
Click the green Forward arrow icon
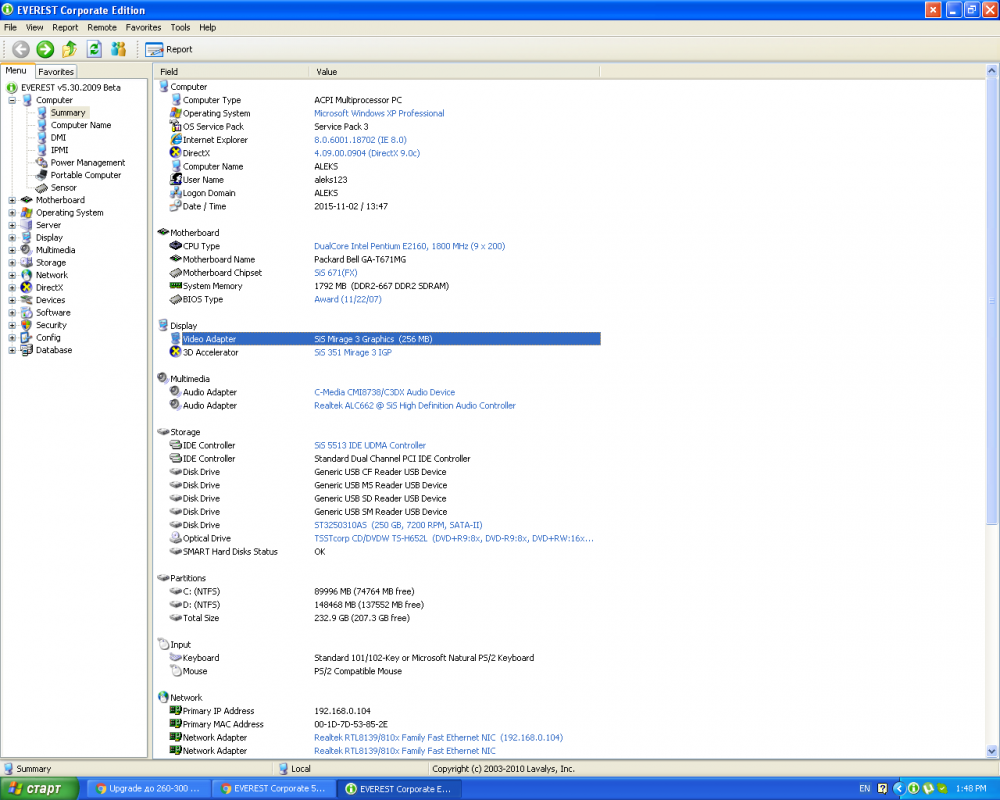(45, 49)
